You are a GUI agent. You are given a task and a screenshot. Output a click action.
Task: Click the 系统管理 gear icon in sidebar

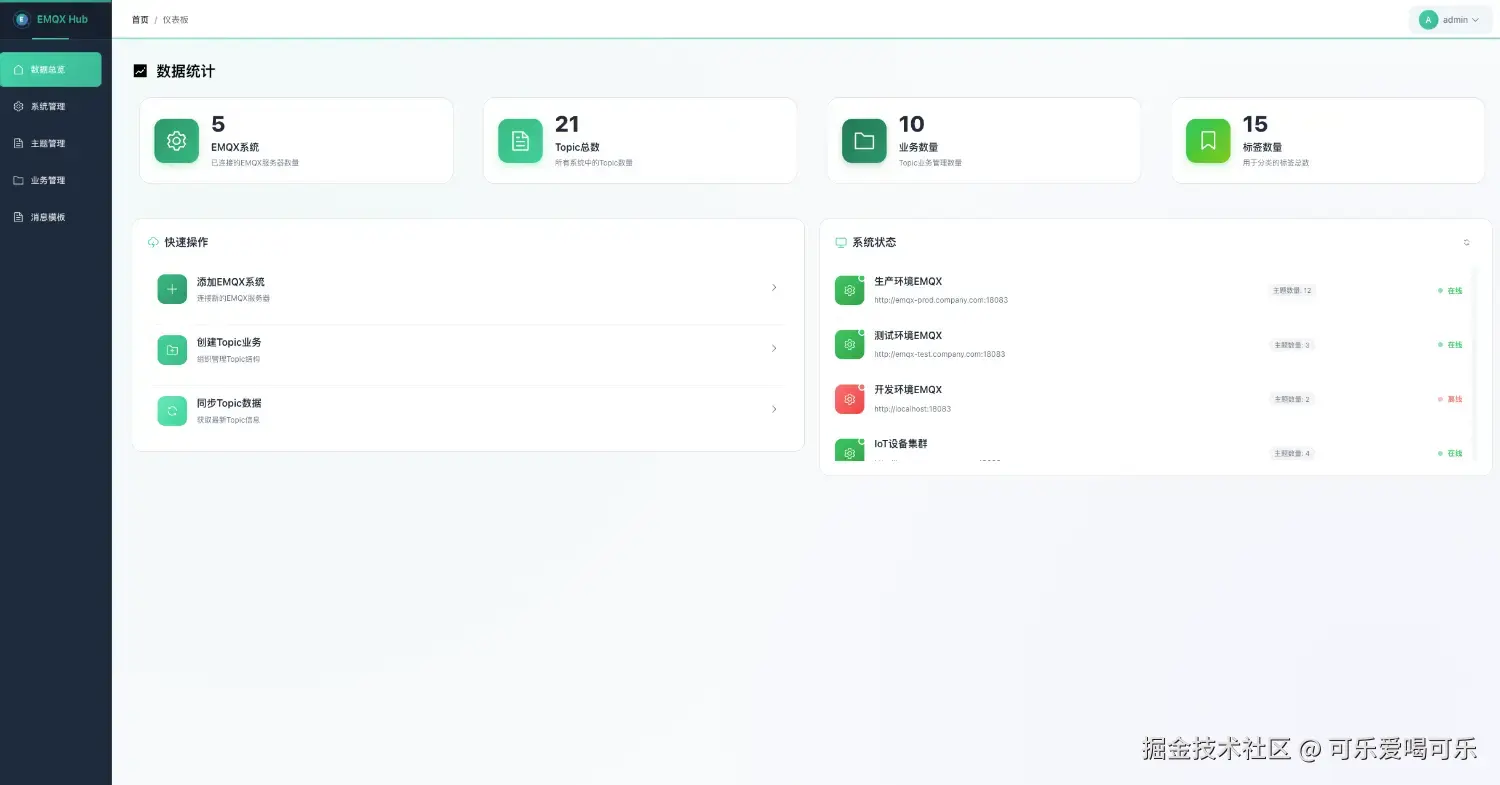coord(18,106)
